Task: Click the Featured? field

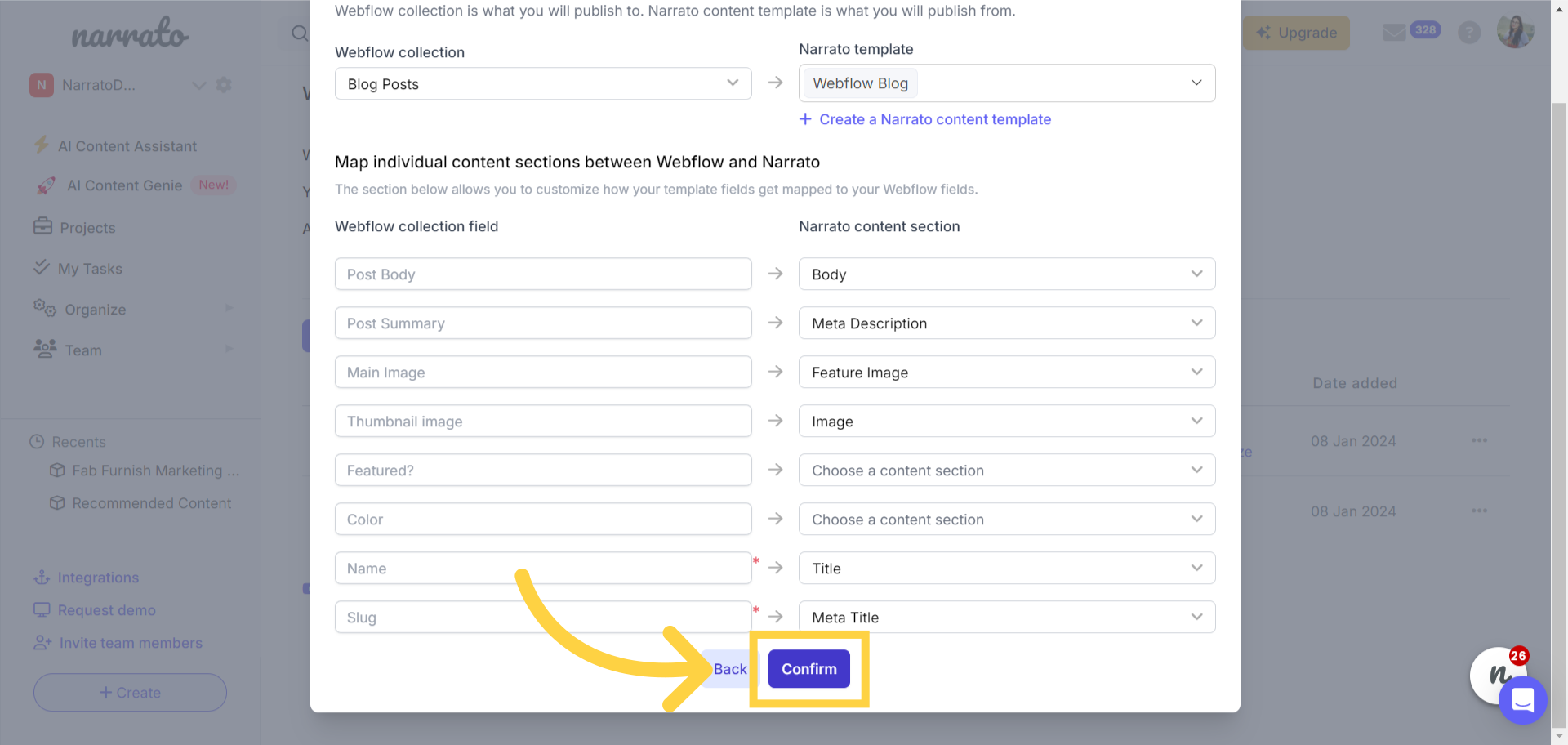Action: point(543,471)
